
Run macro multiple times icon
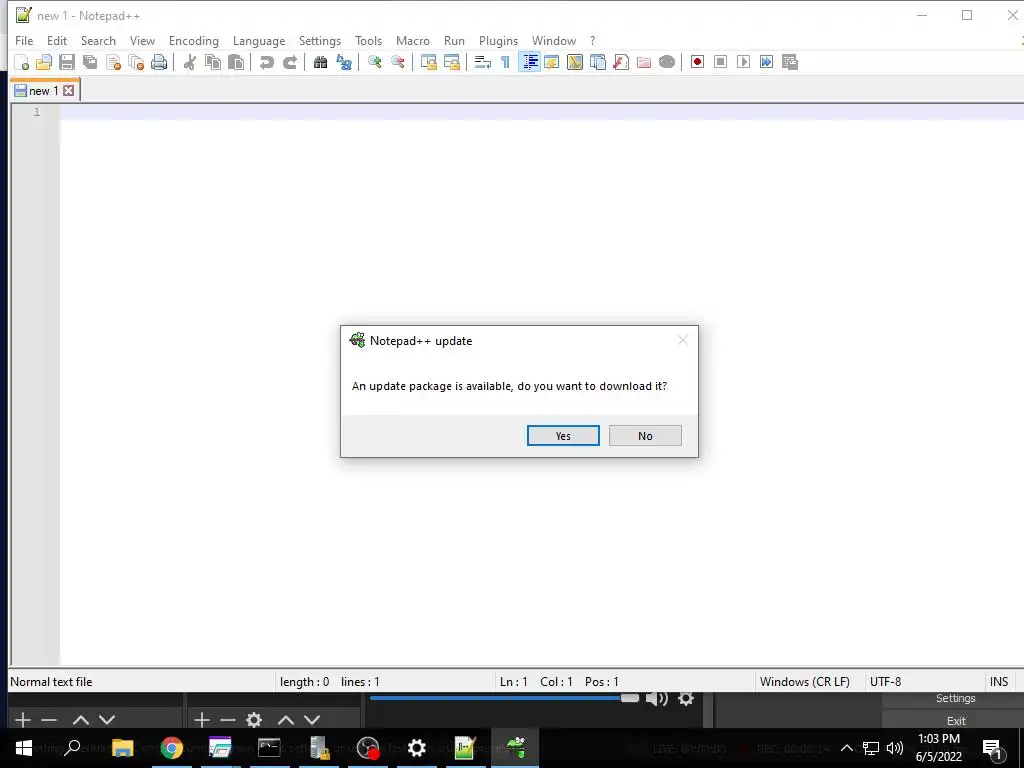[766, 62]
